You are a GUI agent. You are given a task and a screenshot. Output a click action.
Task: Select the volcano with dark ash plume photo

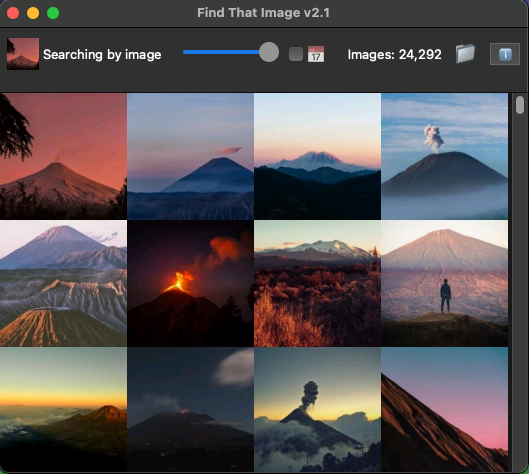click(317, 410)
